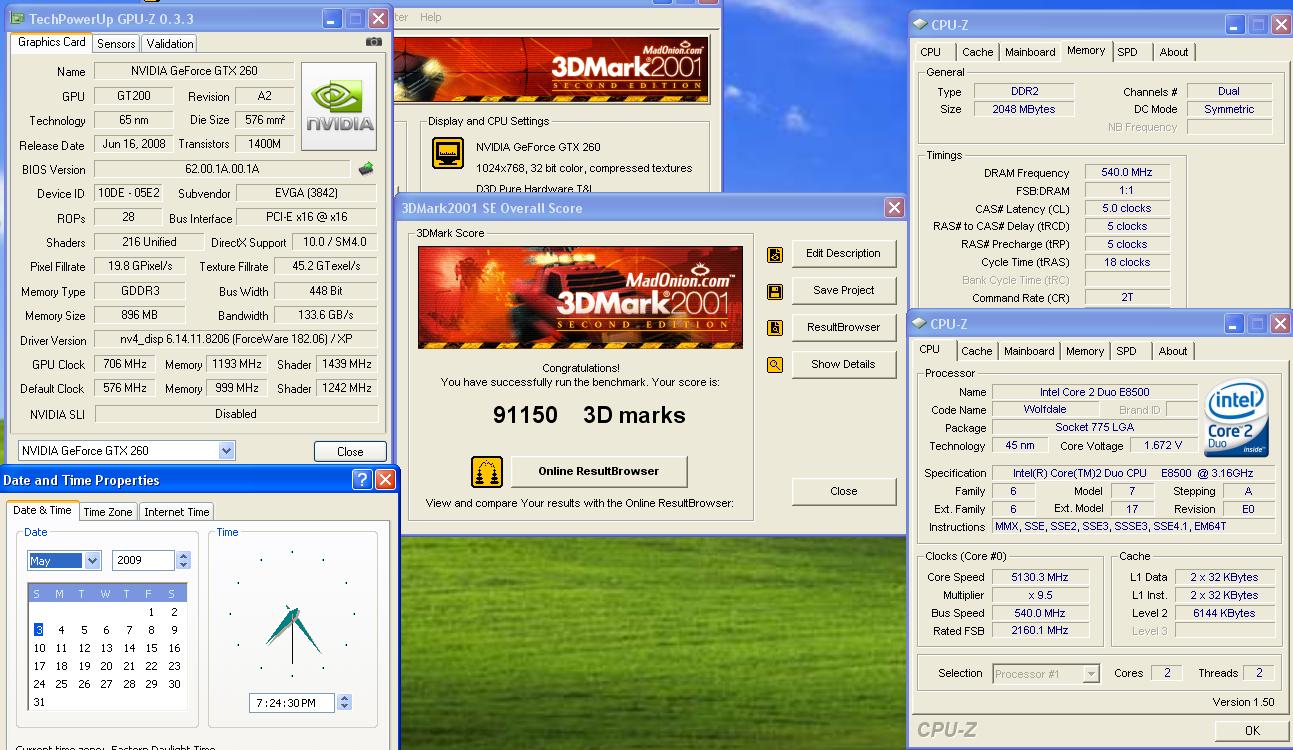Click the analog clock face
Screen dimensions: 1293x750
pos(292,615)
